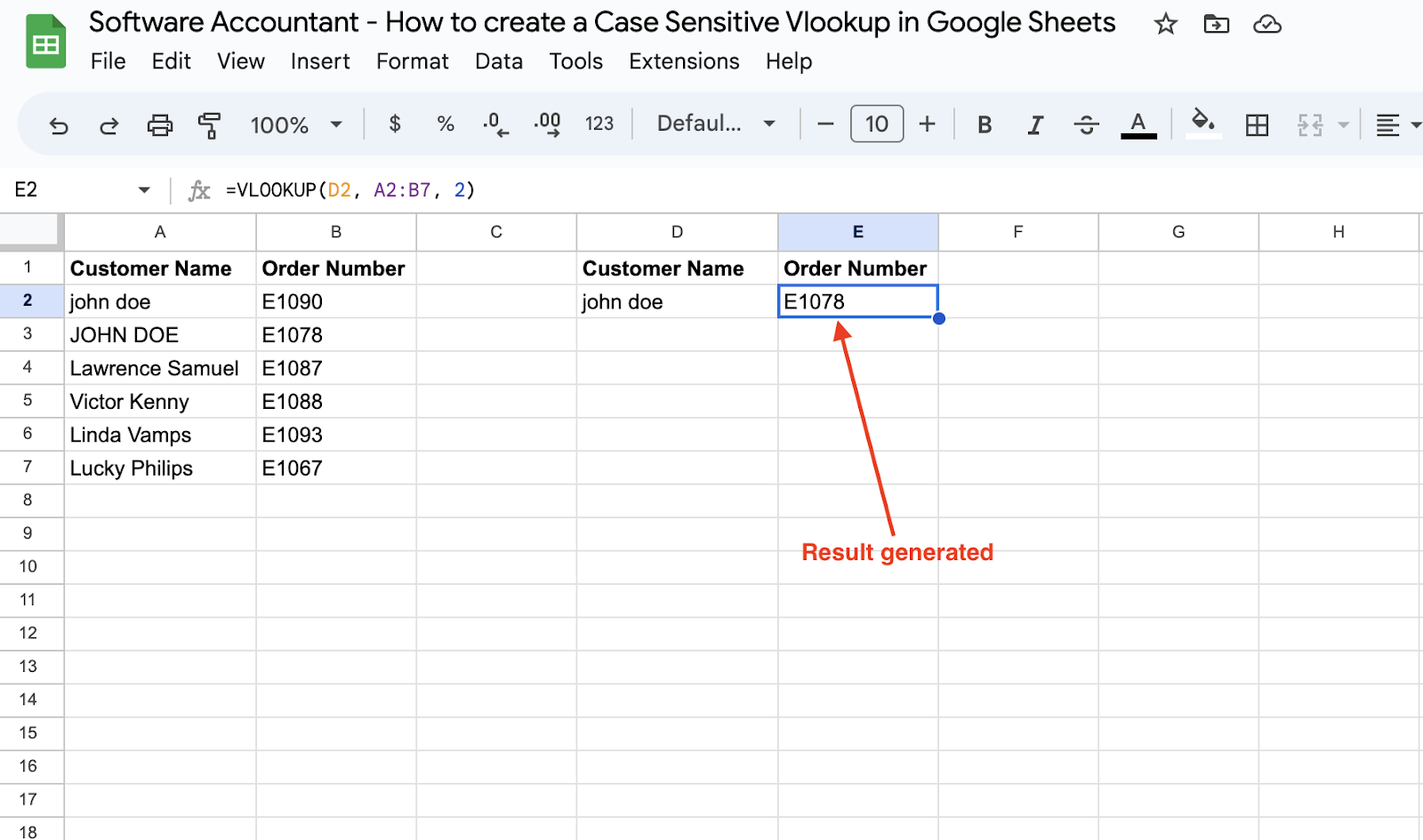Screen dimensions: 1423x840
Task: Select row 10 header
Action: 28,566
